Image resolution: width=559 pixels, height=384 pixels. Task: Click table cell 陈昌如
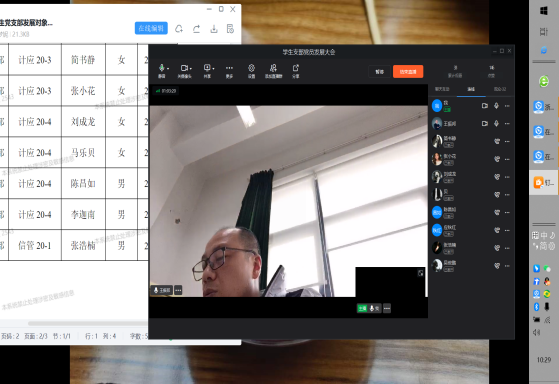pos(83,184)
